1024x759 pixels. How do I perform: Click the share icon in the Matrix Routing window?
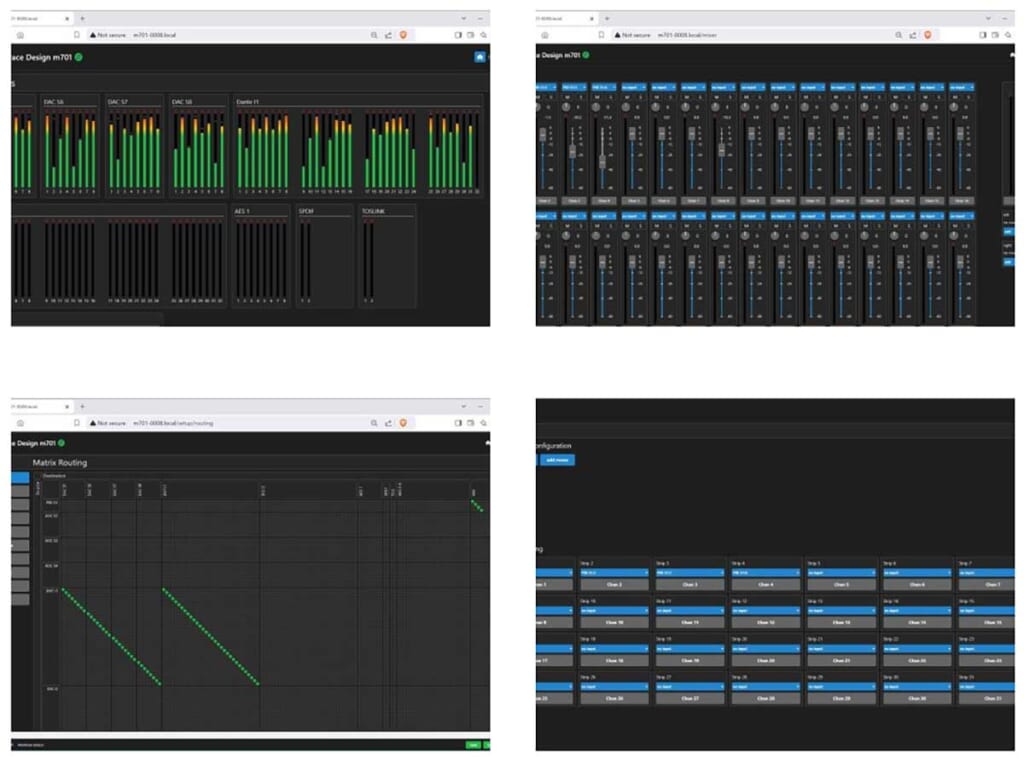[x=386, y=423]
